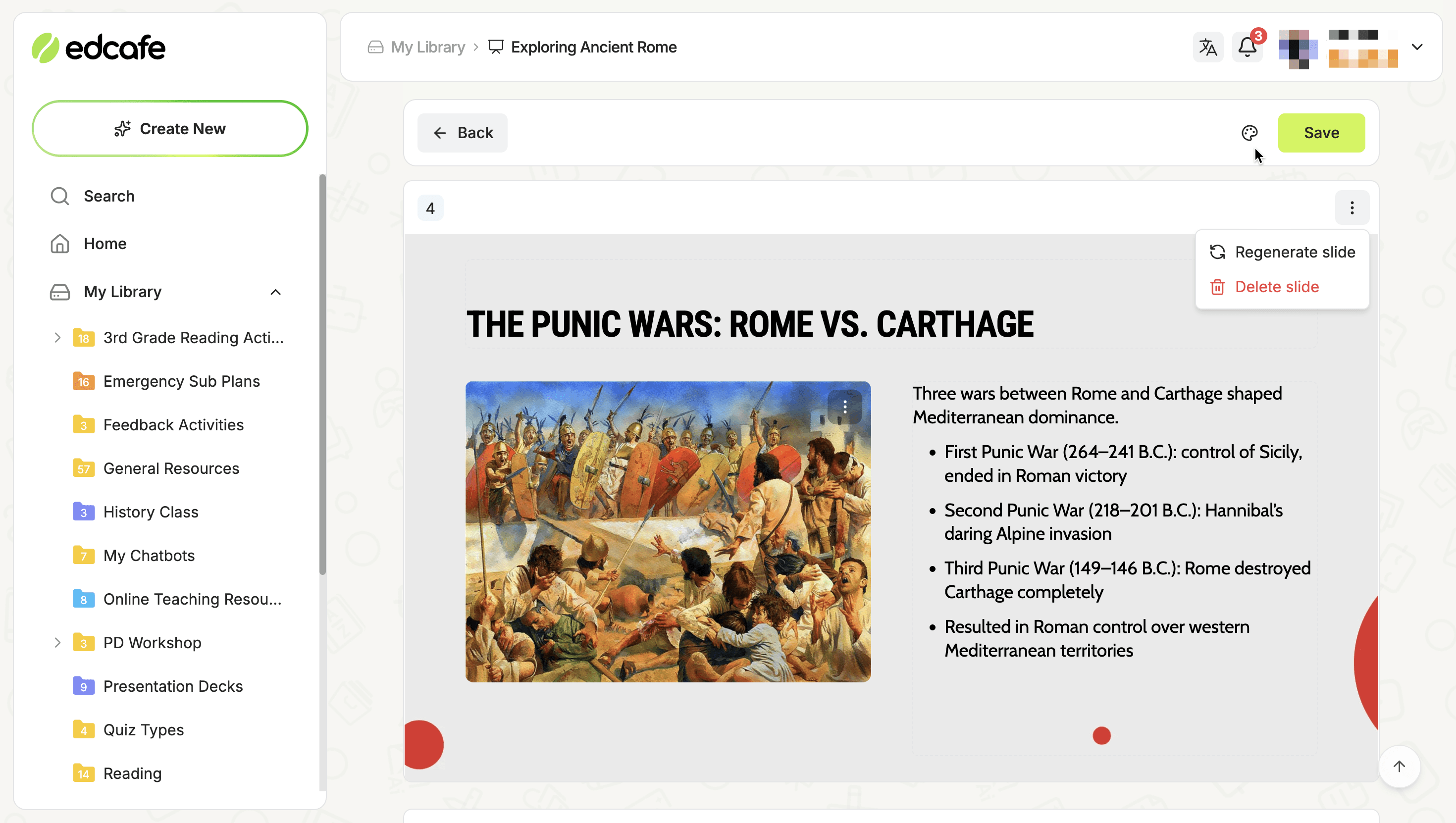Click the image three-dot options button
Image resolution: width=1456 pixels, height=823 pixels.
point(844,407)
